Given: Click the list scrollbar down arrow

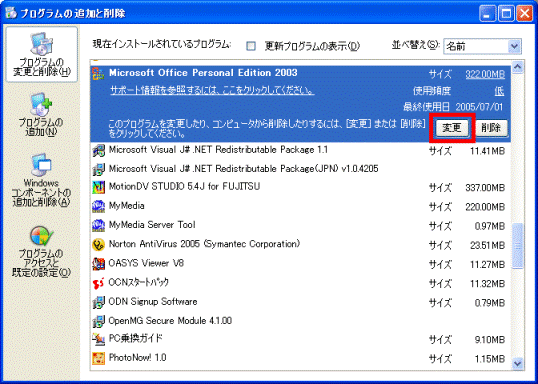Looking at the screenshot, I should 517,363.
